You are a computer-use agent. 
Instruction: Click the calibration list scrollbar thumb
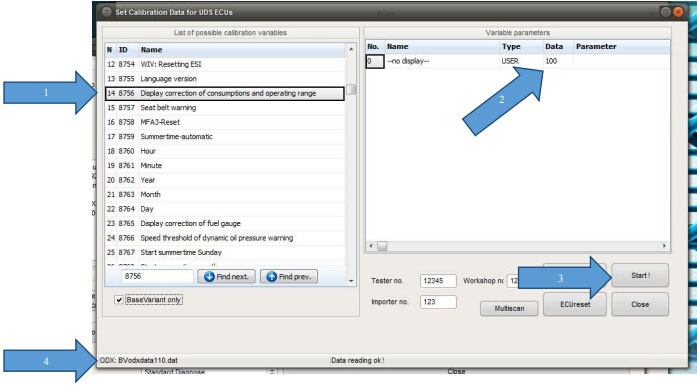pos(351,90)
